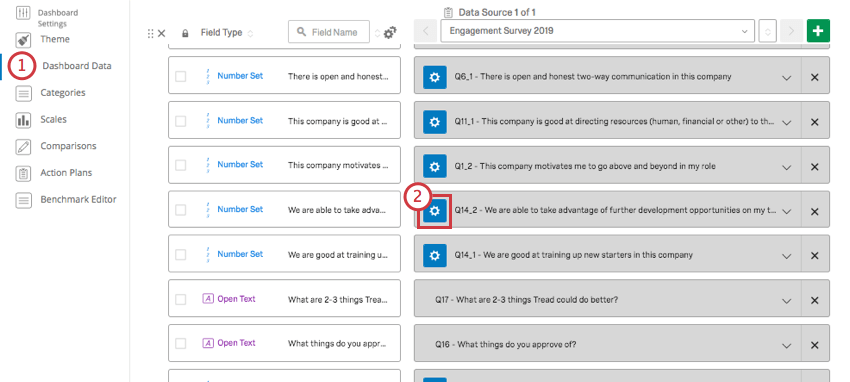This screenshot has width=850, height=382.
Task: Expand the Q16 source field dropdown
Action: [787, 346]
